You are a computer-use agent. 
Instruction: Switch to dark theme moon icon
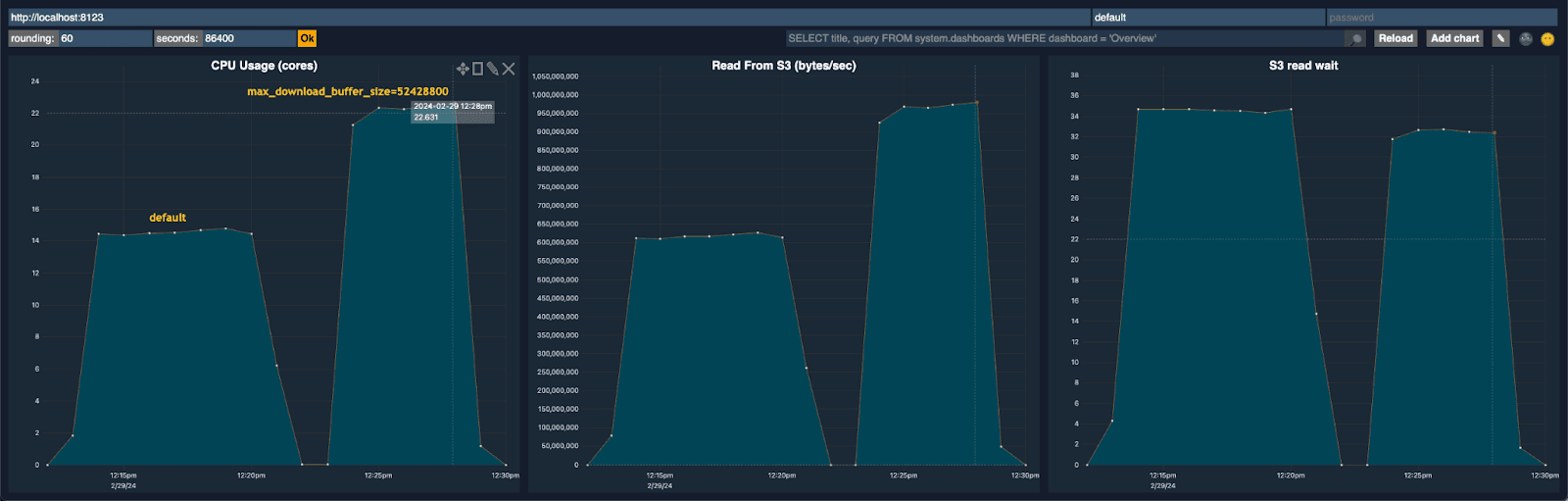(1526, 39)
